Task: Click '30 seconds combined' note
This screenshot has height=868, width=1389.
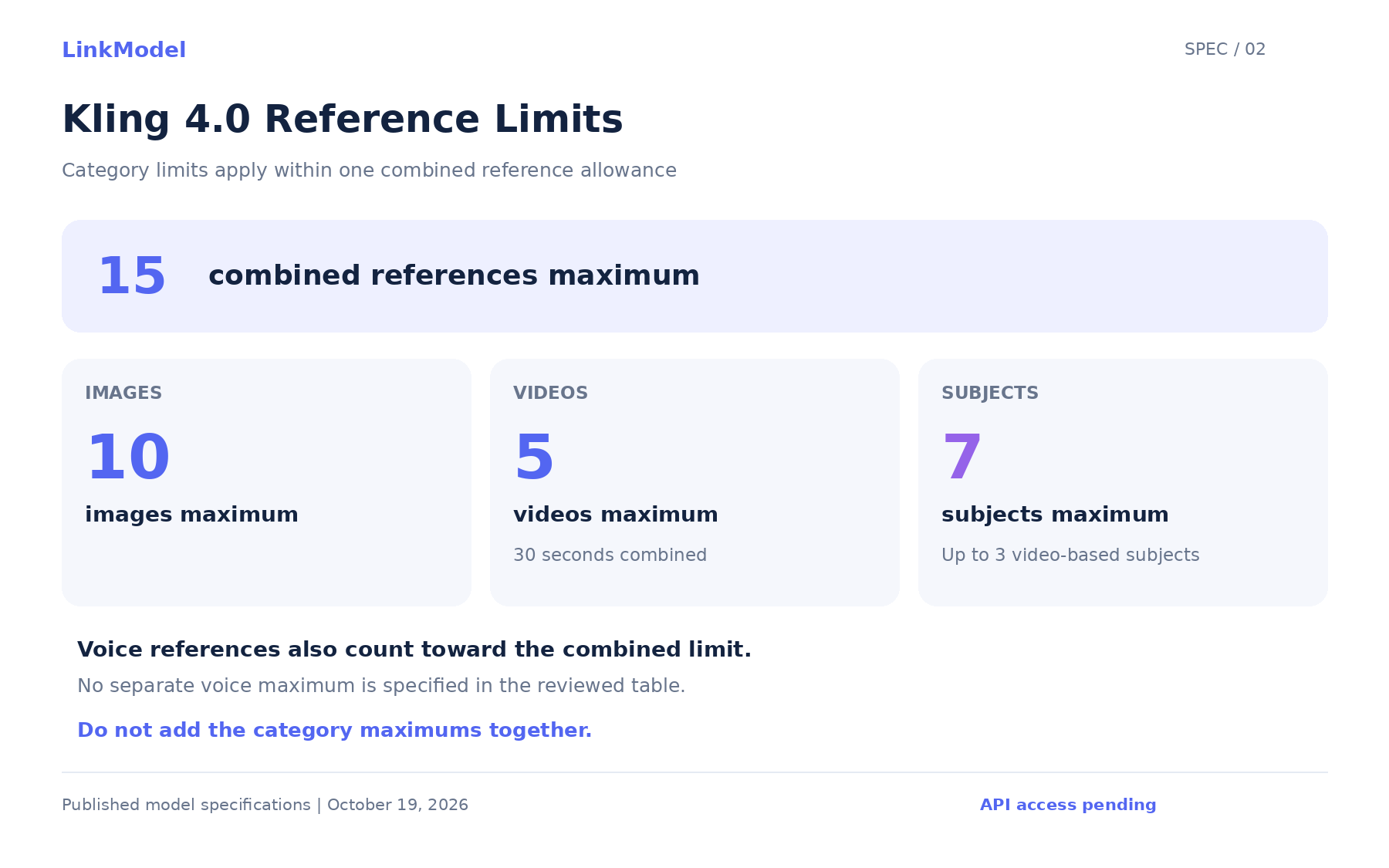Action: [610, 556]
